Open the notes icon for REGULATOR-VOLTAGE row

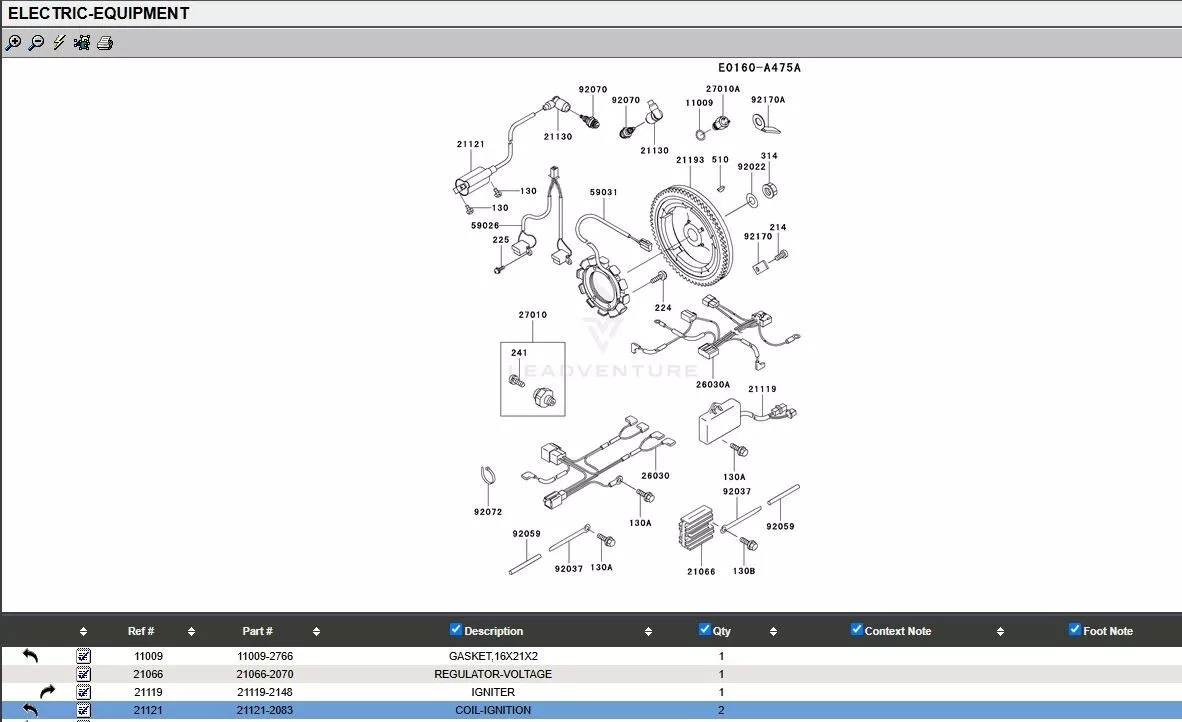pos(83,674)
